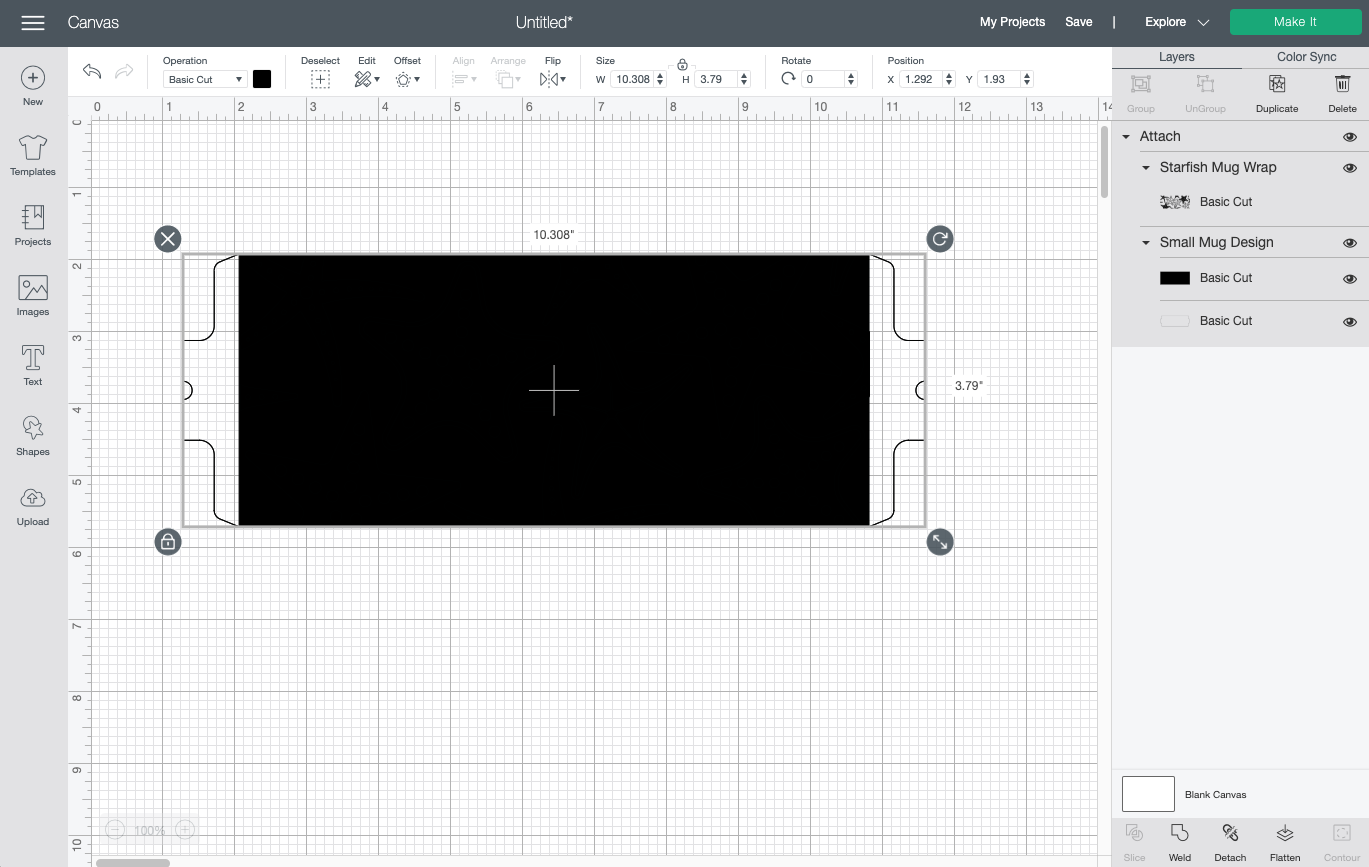Toggle visibility of the Attach group
The height and width of the screenshot is (867, 1369).
[x=1350, y=137]
